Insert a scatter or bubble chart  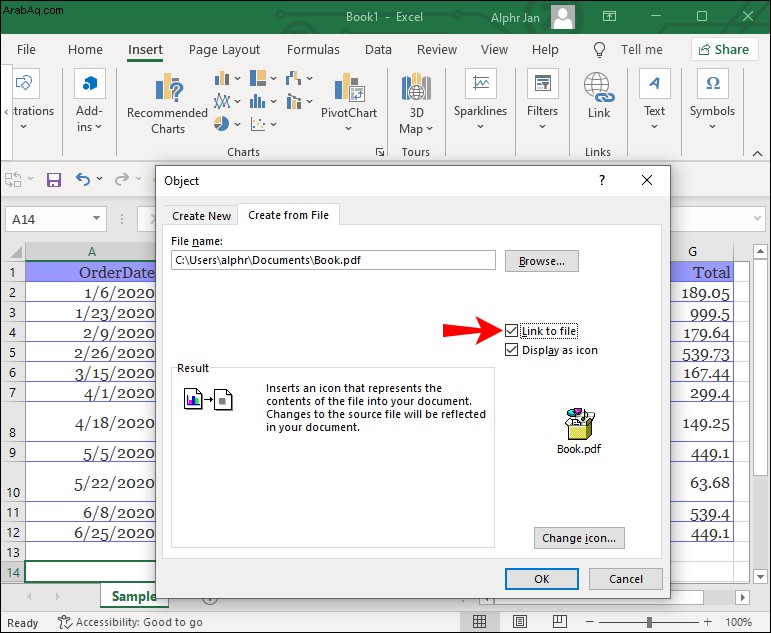coord(258,124)
